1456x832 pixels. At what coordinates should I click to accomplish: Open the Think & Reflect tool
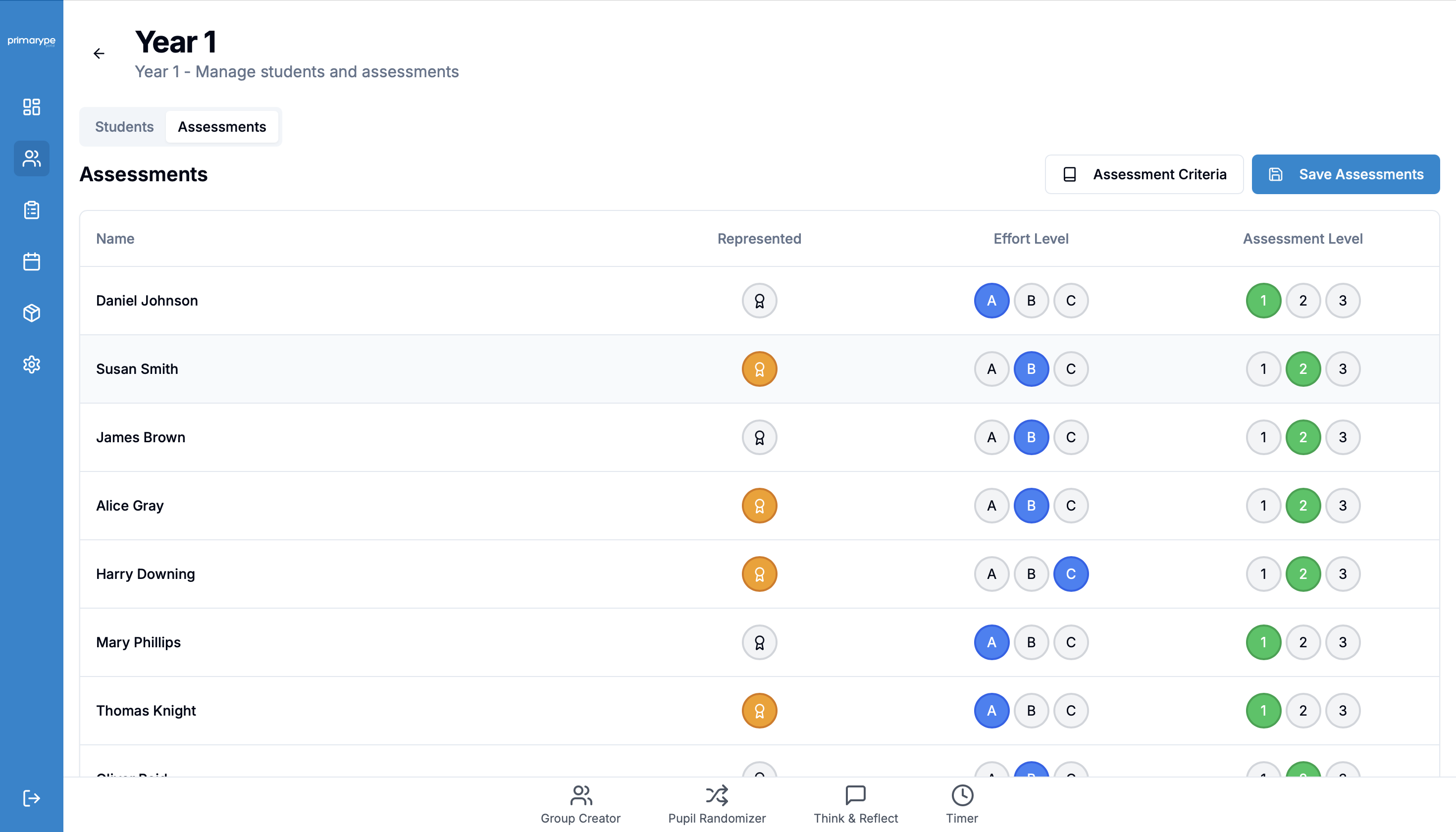pos(855,805)
